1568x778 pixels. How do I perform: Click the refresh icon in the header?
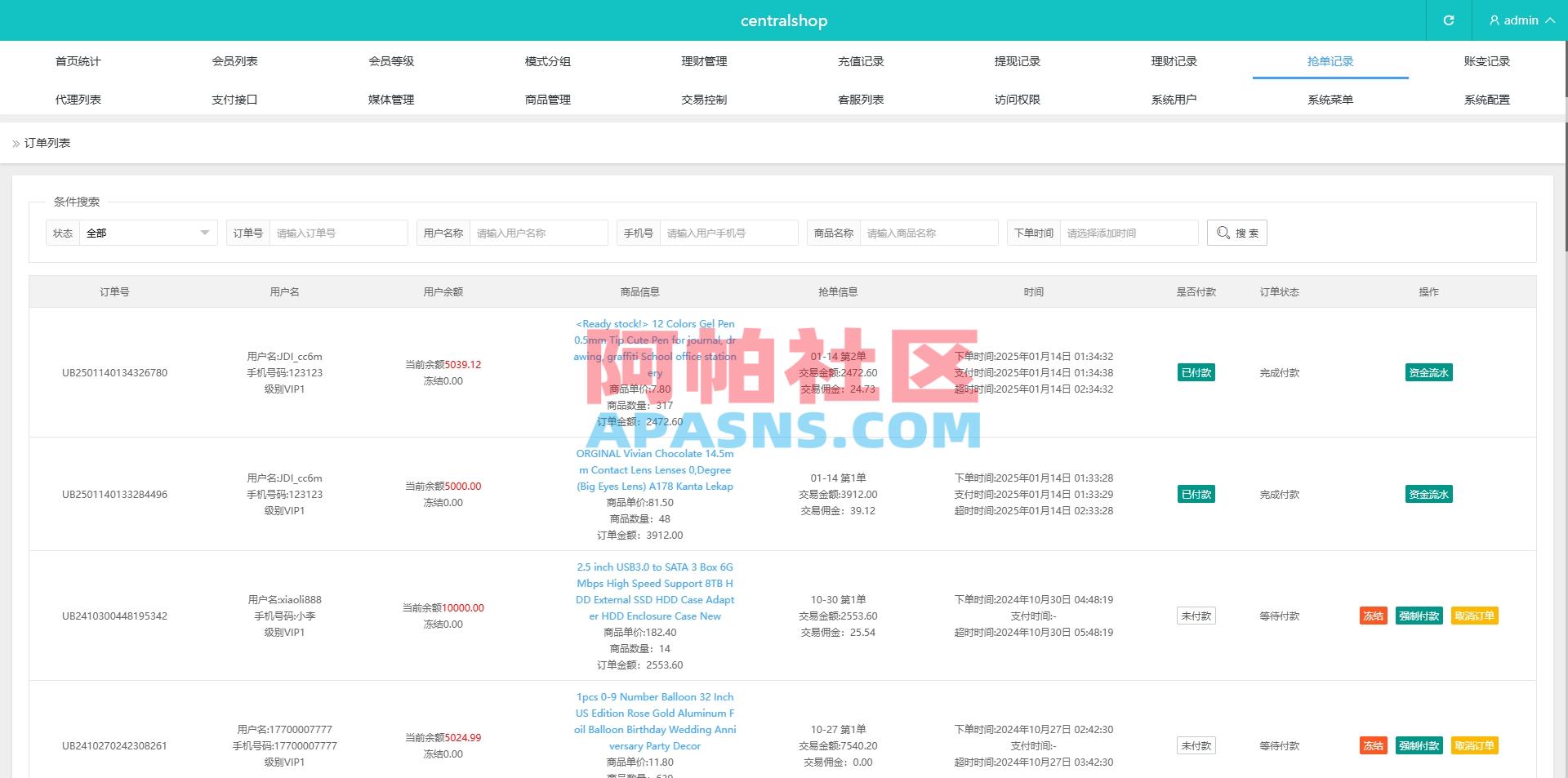[x=1449, y=20]
